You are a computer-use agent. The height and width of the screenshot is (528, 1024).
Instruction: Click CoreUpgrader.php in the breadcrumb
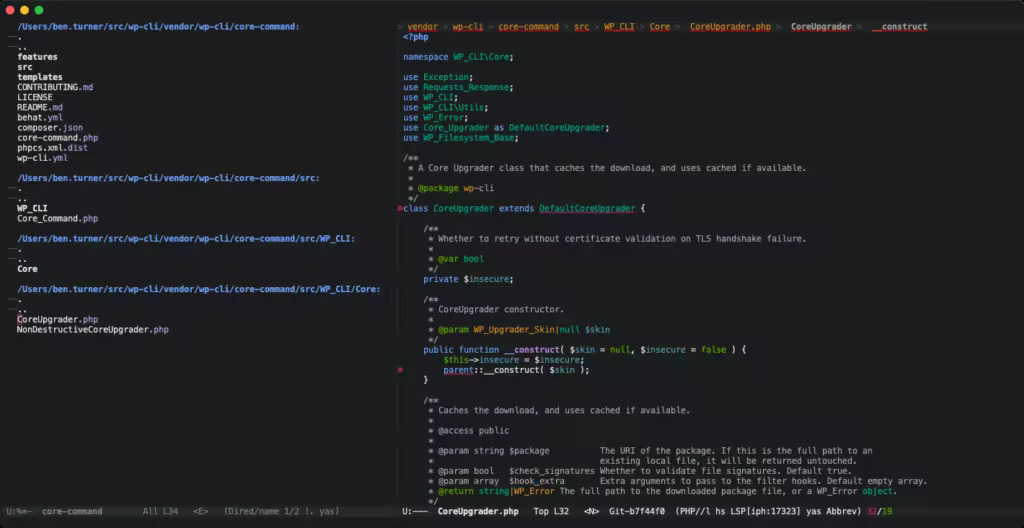tap(730, 27)
